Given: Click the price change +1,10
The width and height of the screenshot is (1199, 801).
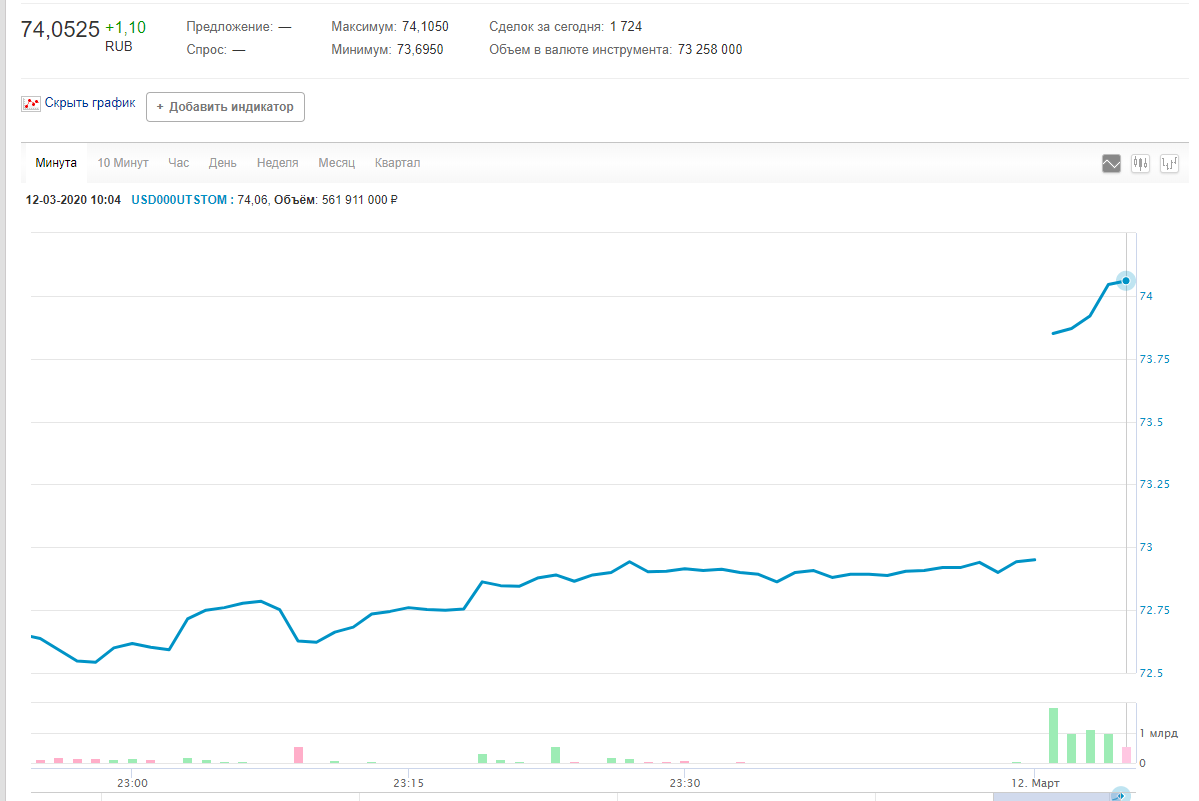Looking at the screenshot, I should [125, 28].
